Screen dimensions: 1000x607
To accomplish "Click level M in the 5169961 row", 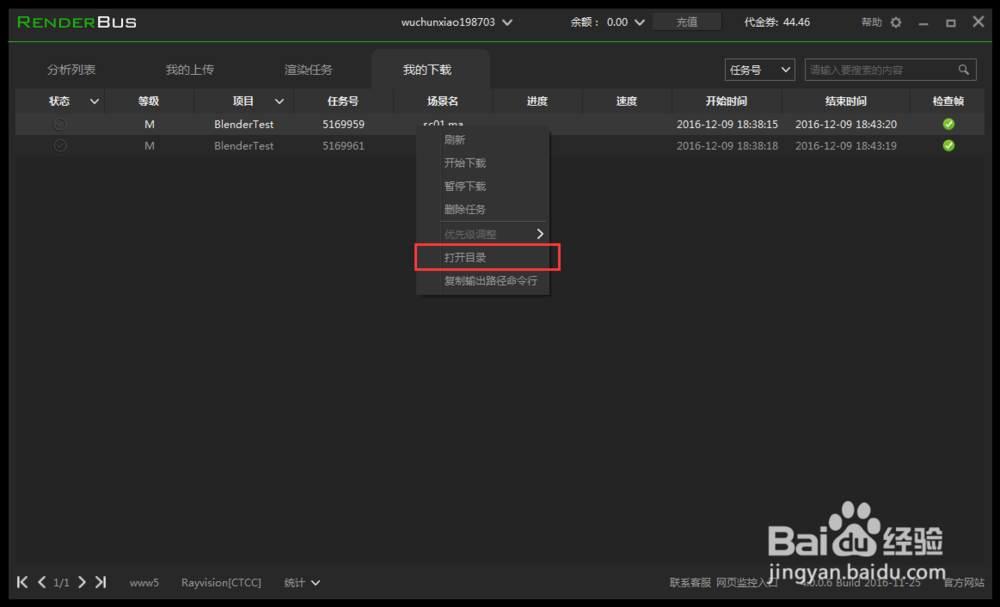I will tap(149, 146).
